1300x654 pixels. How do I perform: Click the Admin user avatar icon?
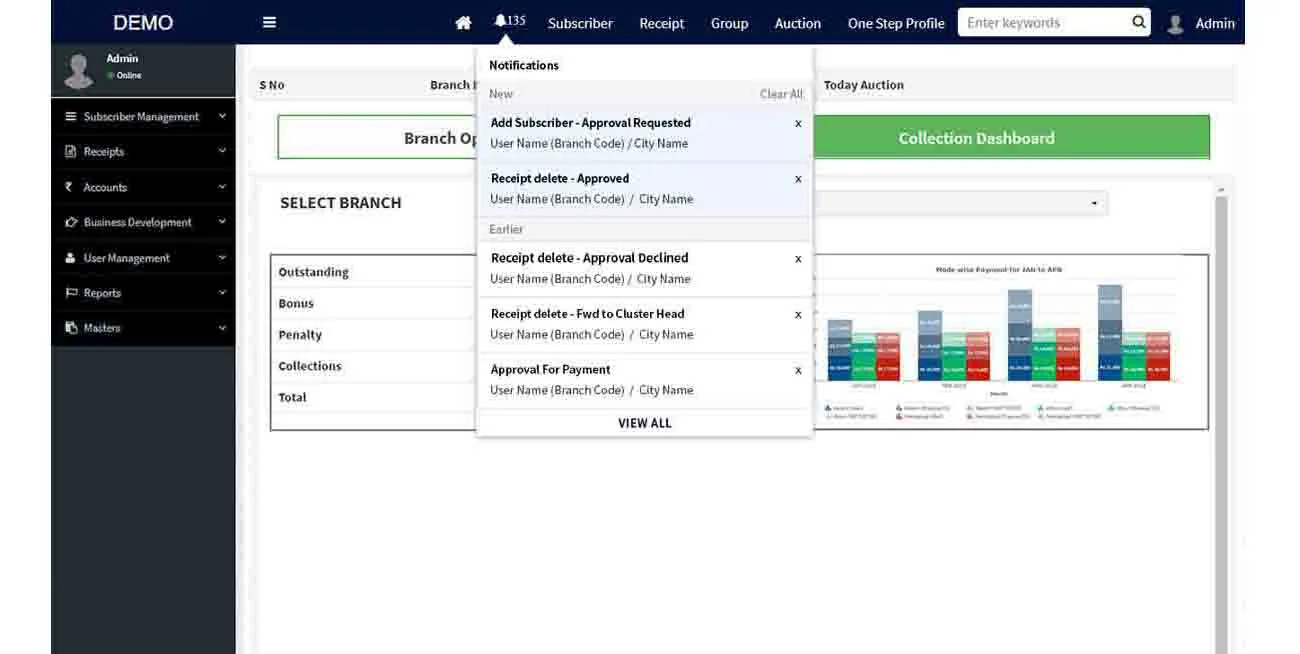(1175, 23)
